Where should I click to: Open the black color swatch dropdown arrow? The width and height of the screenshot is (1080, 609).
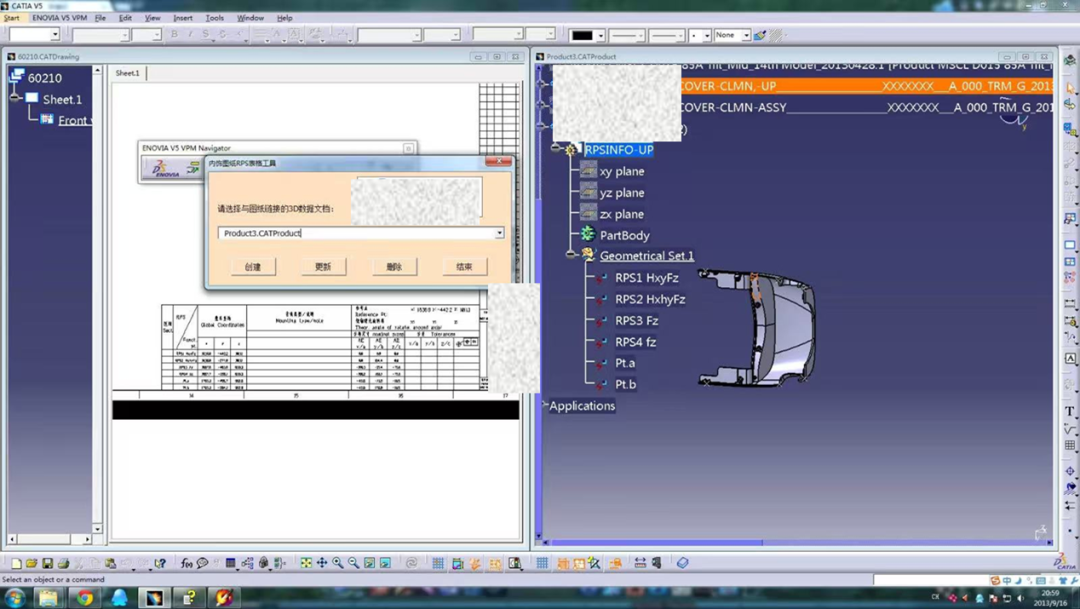601,35
